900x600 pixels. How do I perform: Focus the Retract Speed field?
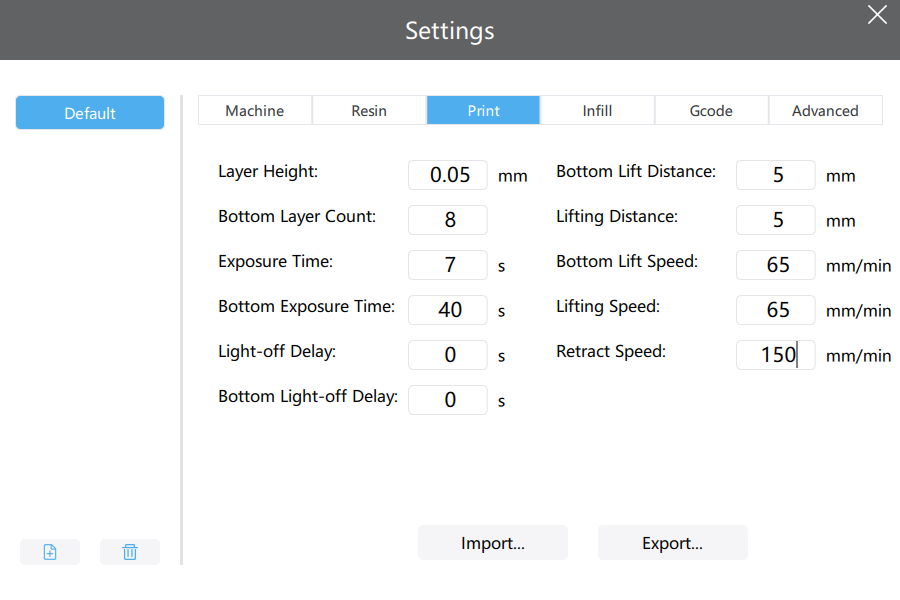click(775, 355)
